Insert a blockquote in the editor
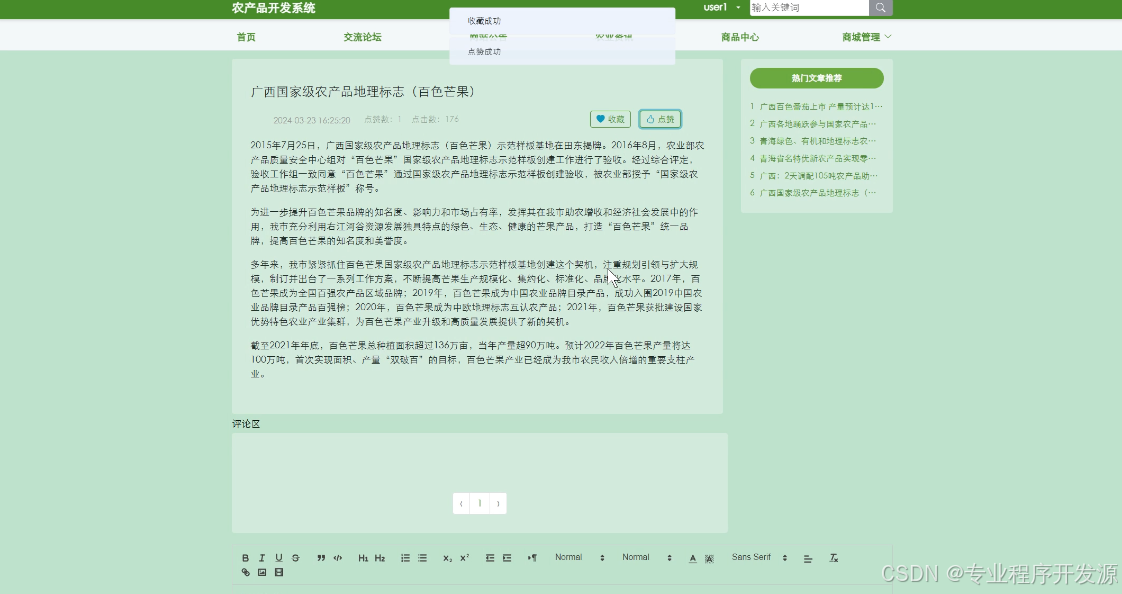This screenshot has width=1122, height=594. [321, 558]
